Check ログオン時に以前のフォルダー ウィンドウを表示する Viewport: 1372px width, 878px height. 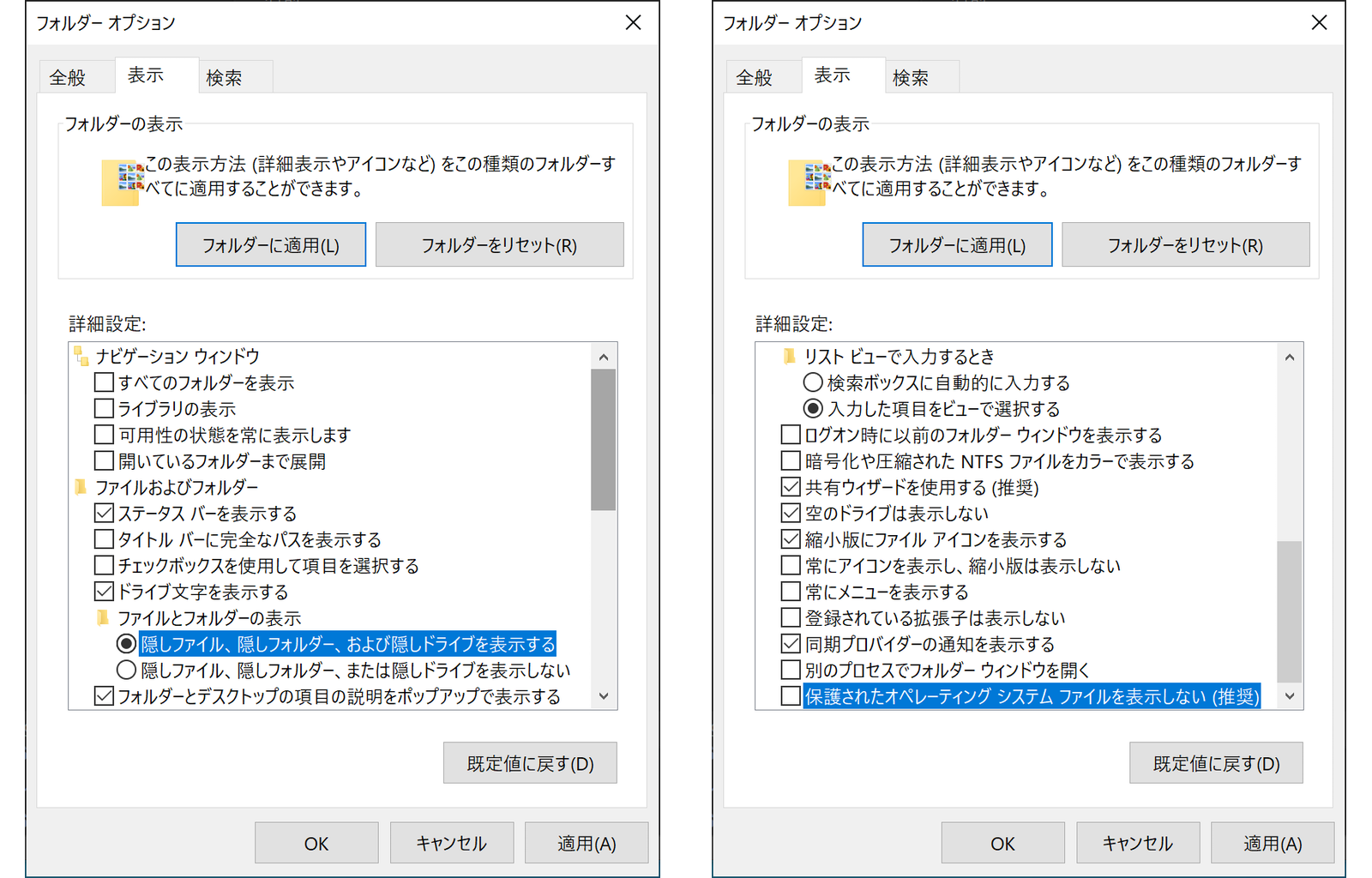(791, 435)
